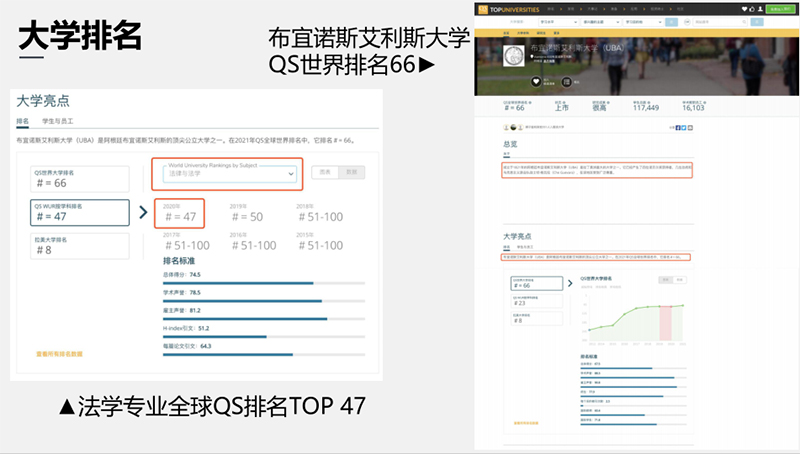
Task: Select the #8 ranking card in the small webpage
Action: point(537,318)
